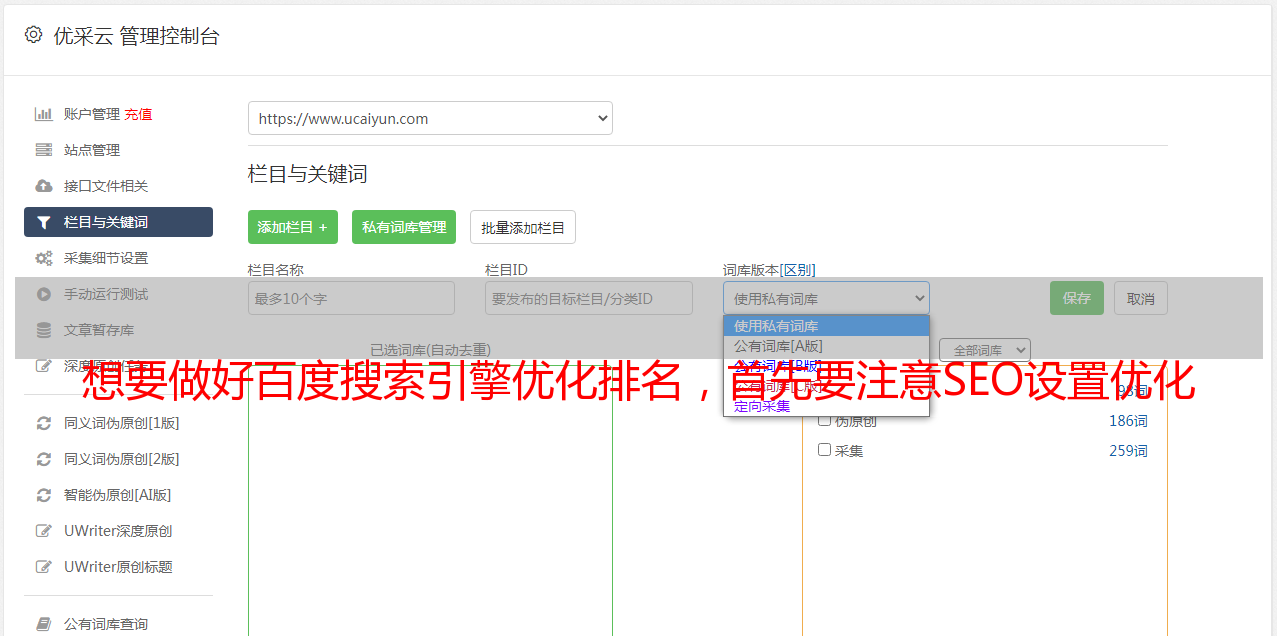1277x636 pixels.
Task: Click the 186词 count link
Action: point(1128,421)
